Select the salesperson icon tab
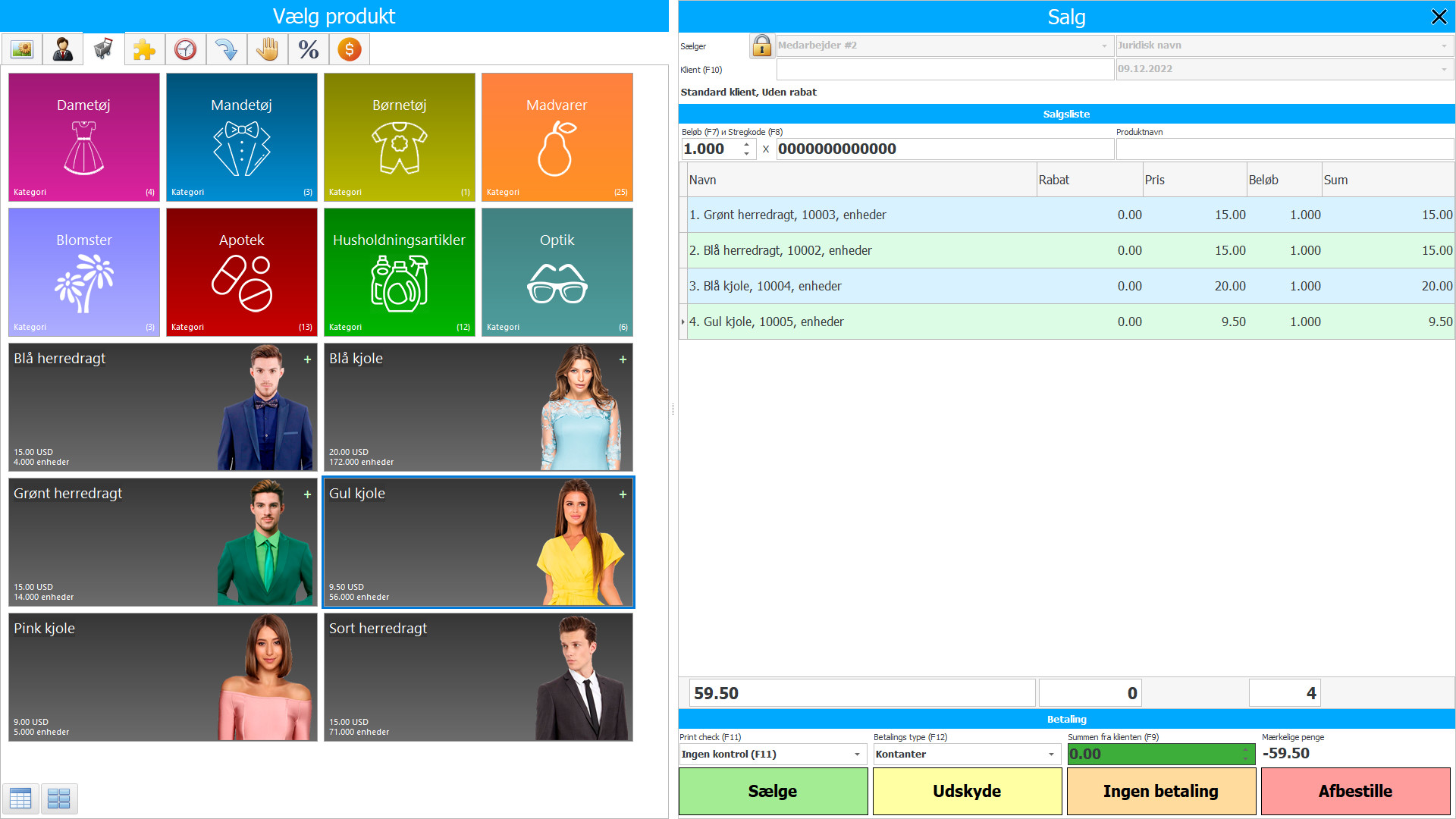1456x819 pixels. 62,49
